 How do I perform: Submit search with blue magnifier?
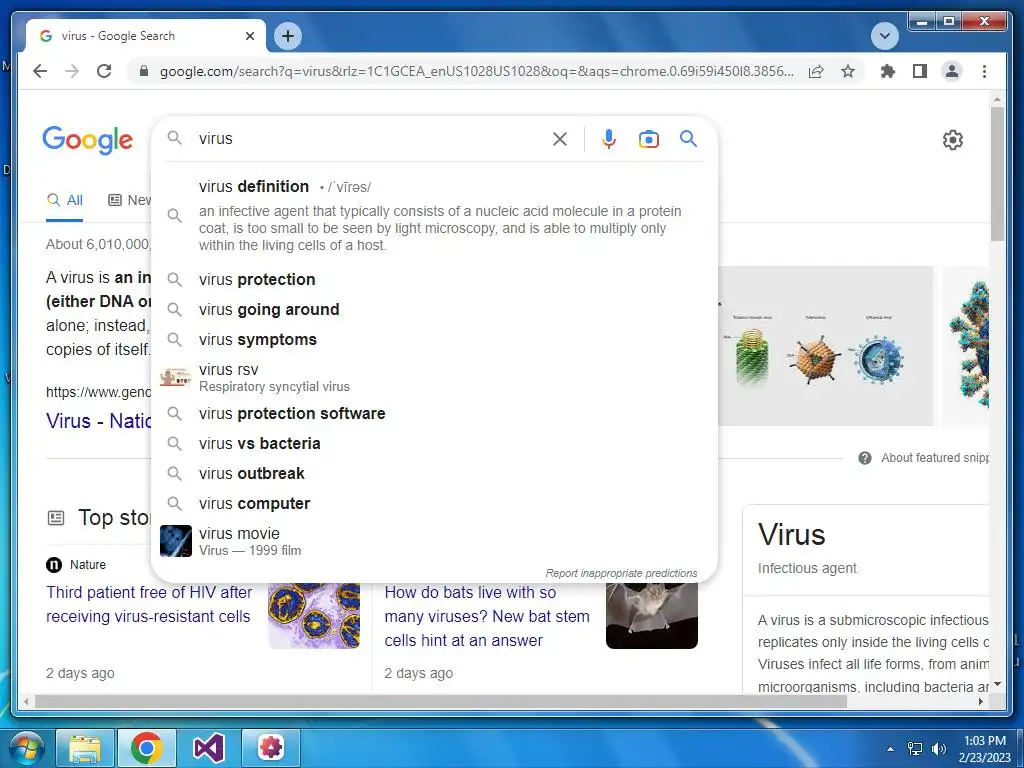(x=688, y=138)
